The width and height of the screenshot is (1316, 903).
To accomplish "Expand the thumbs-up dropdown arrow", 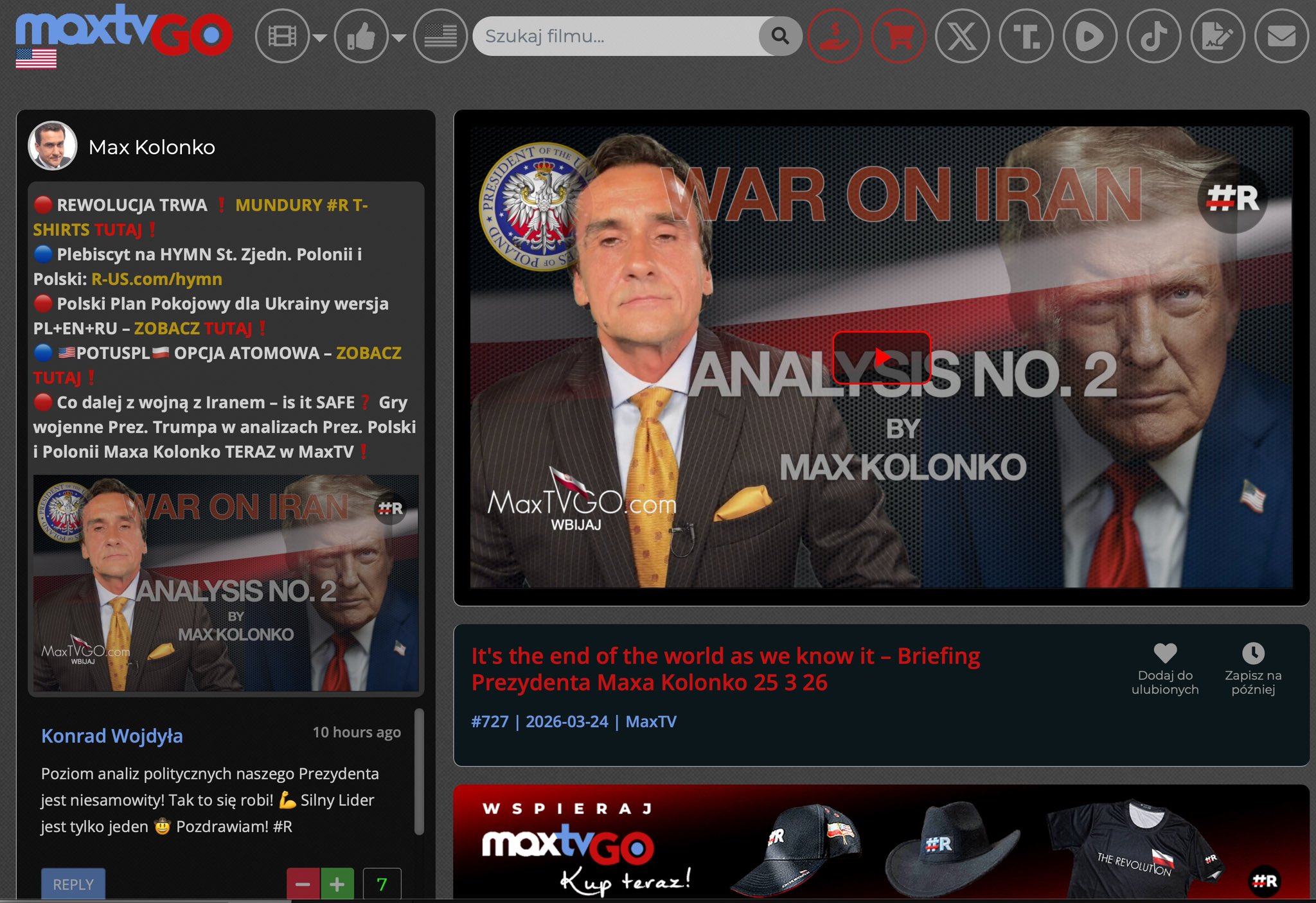I will (399, 38).
